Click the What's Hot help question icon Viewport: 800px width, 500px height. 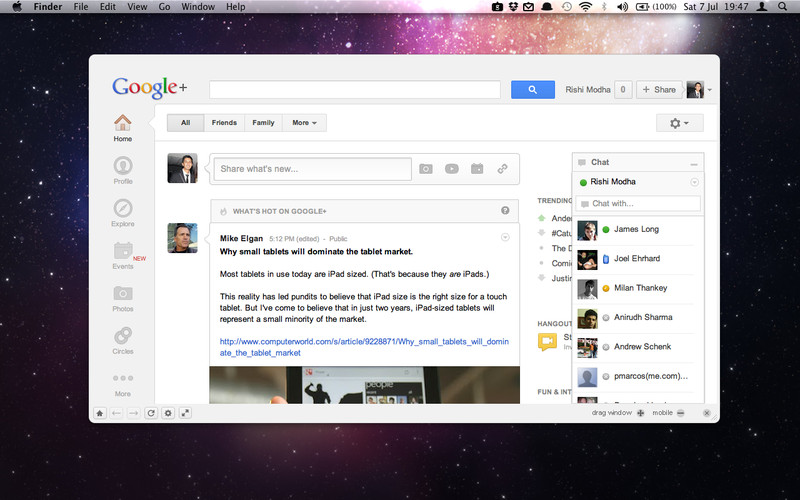coord(505,210)
